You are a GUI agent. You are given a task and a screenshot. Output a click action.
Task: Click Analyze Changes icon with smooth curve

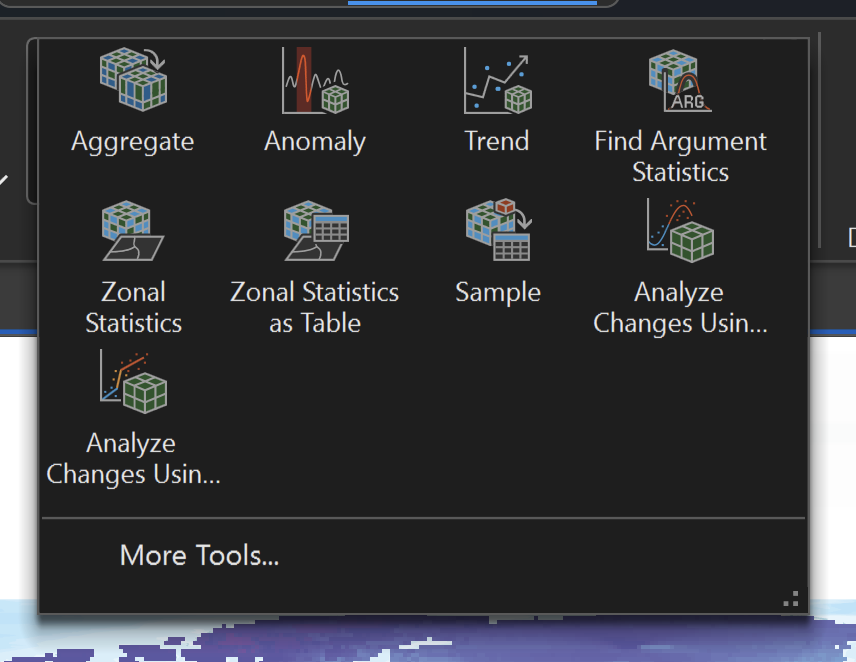click(680, 231)
